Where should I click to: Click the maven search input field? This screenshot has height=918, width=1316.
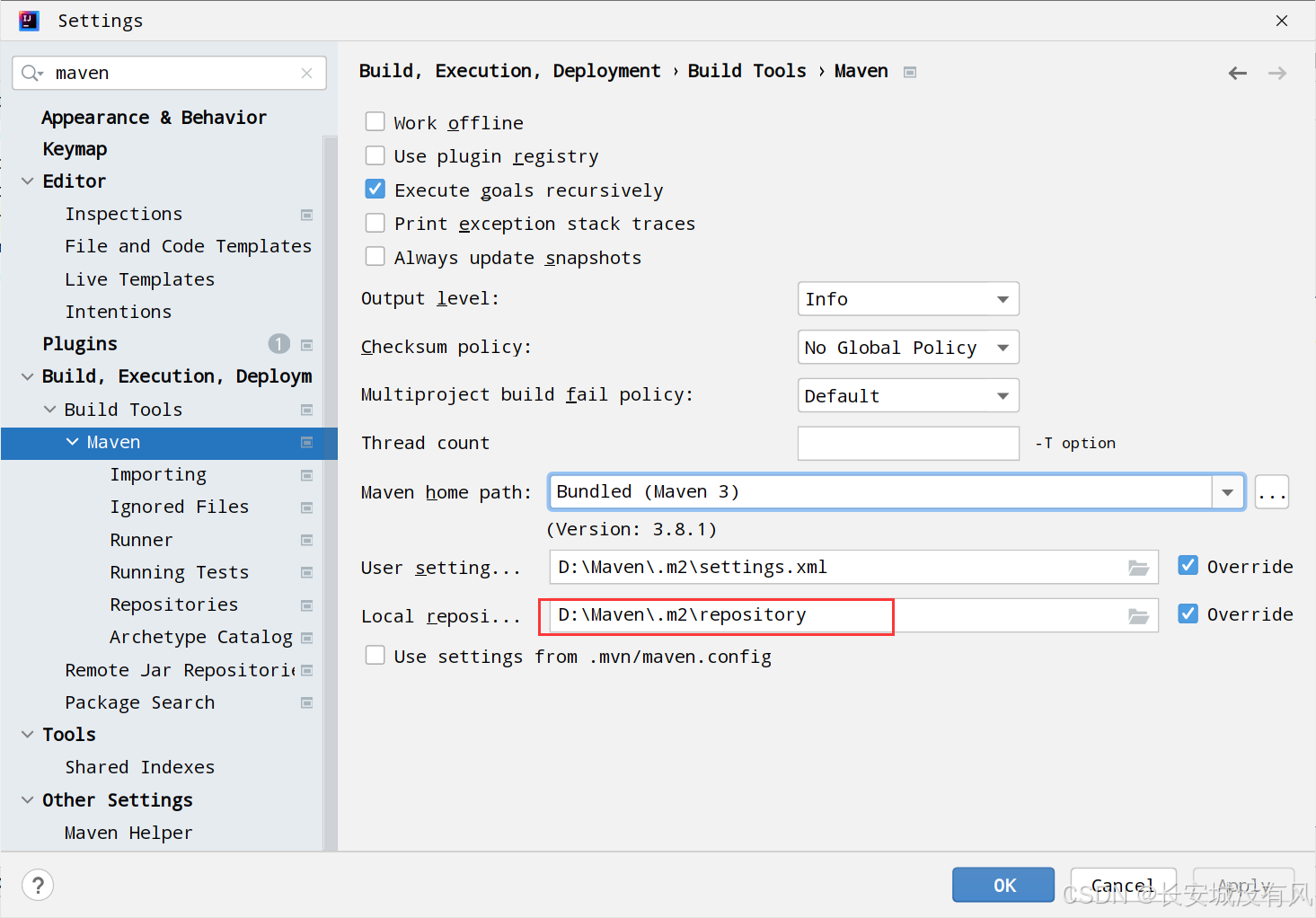[169, 73]
